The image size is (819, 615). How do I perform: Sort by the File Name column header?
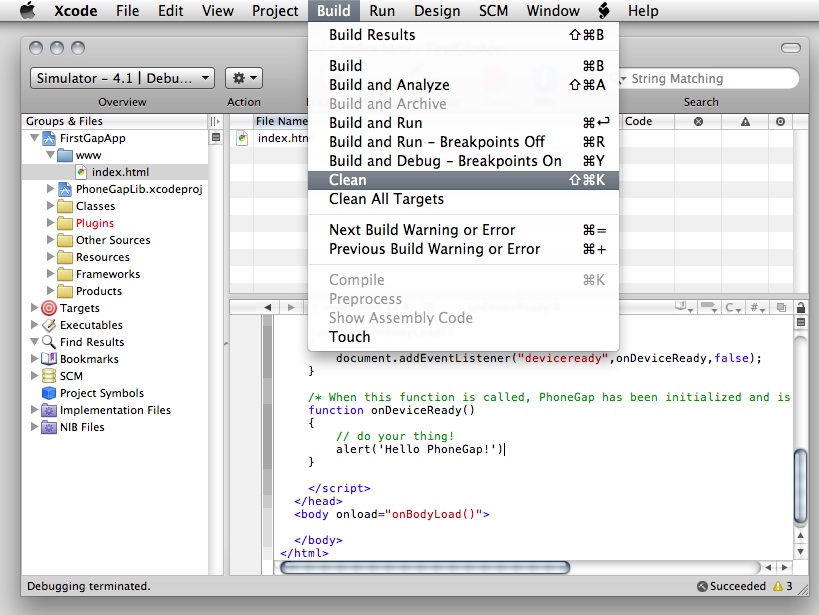[x=281, y=121]
